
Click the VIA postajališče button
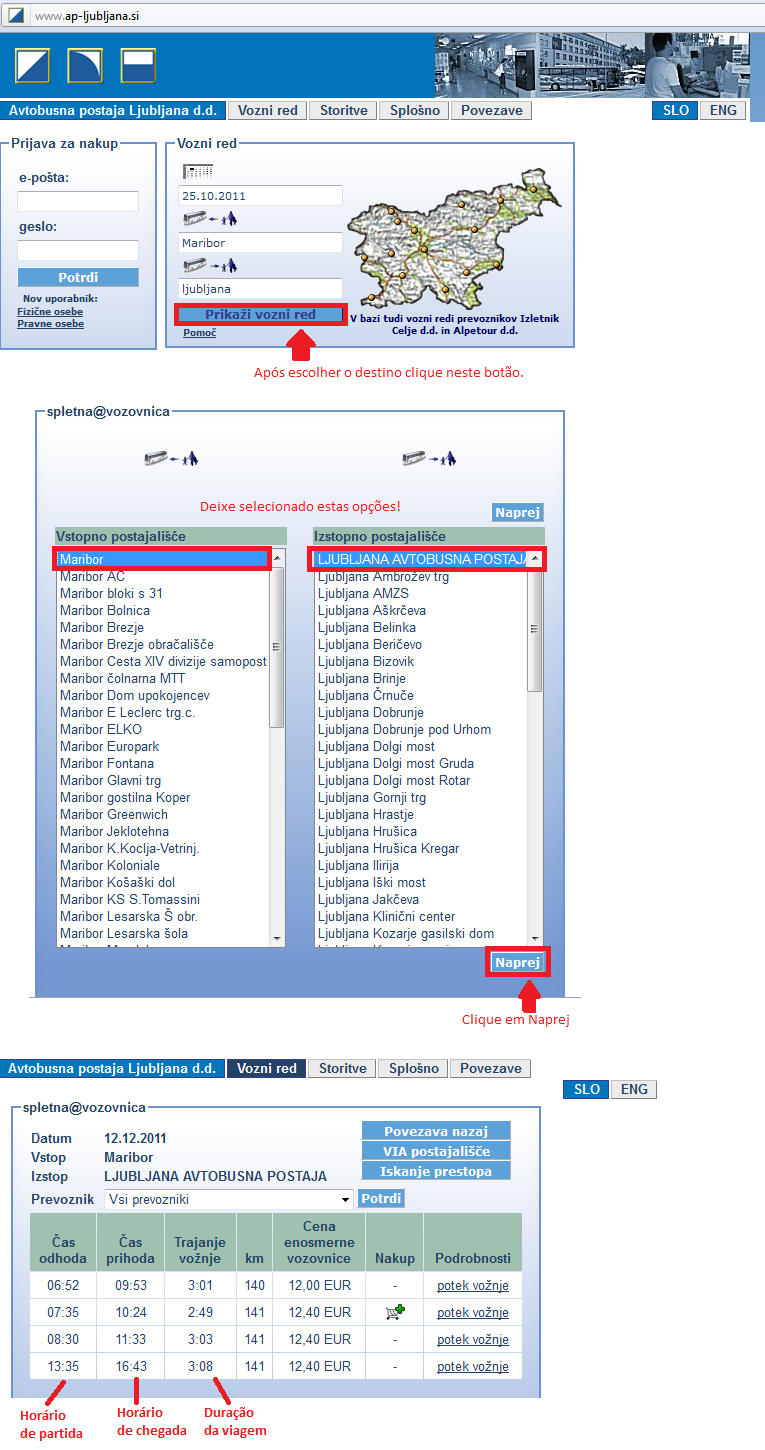436,1151
